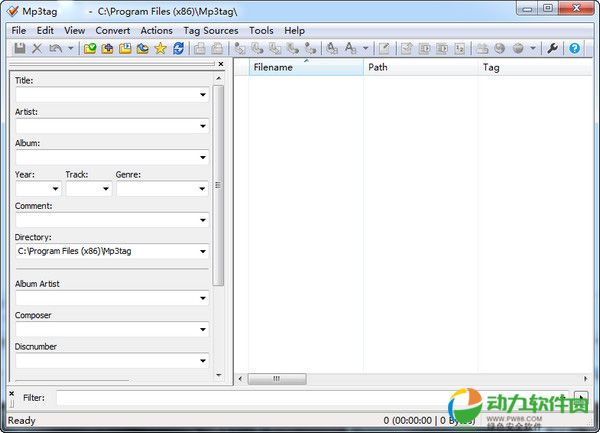600x433 pixels.
Task: Expand the Comment field dropdown
Action: [203, 220]
